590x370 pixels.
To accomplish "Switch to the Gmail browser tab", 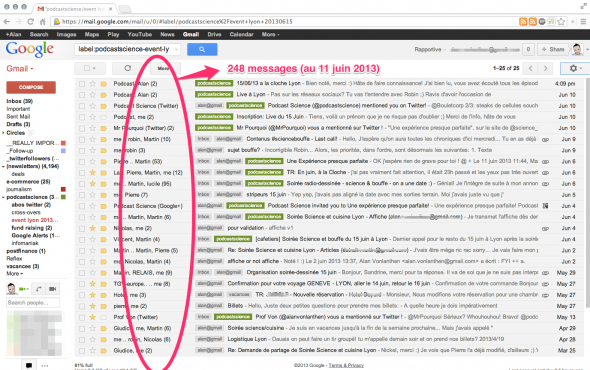I will point(75,8).
